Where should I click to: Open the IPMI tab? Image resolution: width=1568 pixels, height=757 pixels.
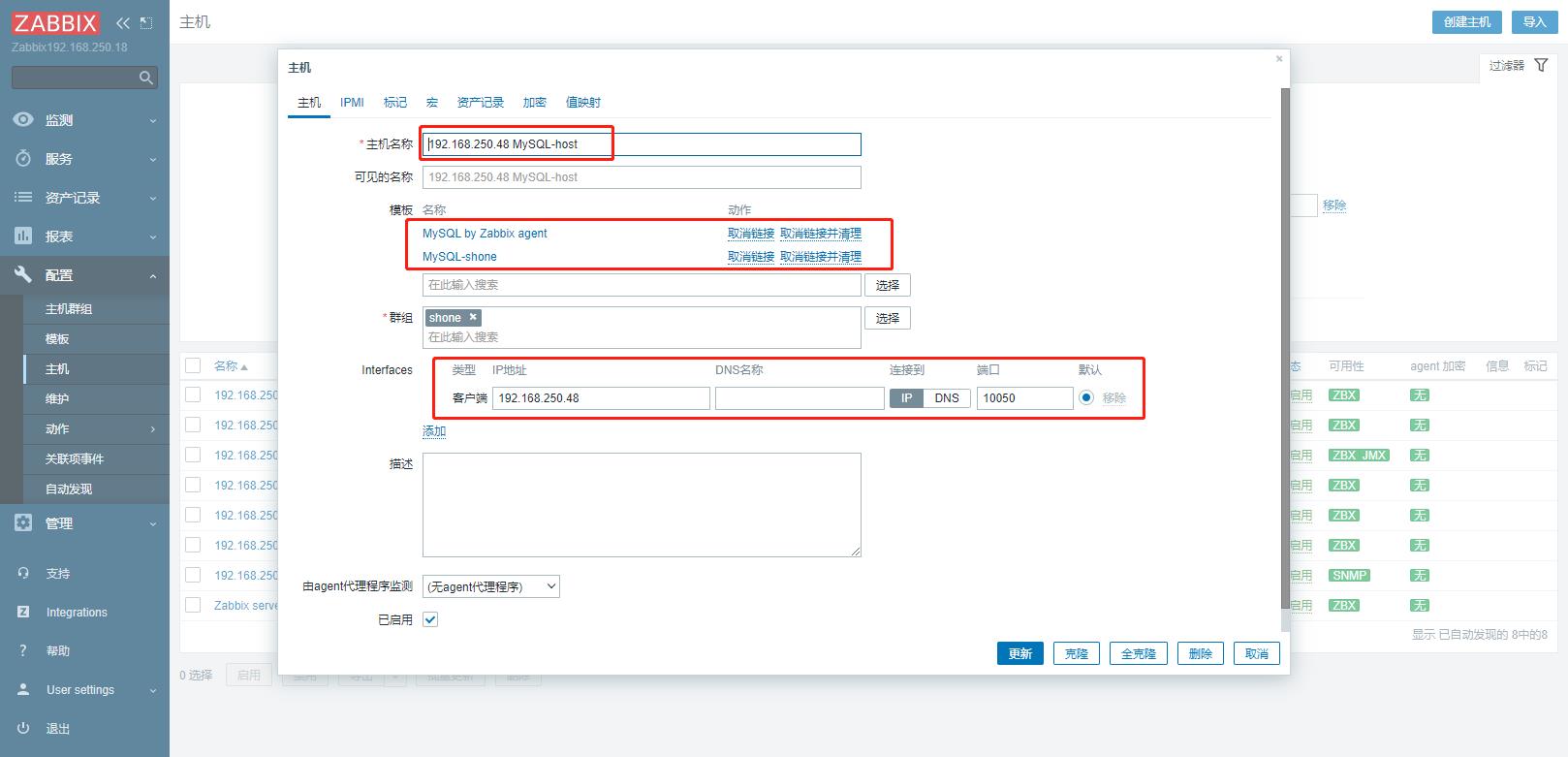pyautogui.click(x=352, y=102)
